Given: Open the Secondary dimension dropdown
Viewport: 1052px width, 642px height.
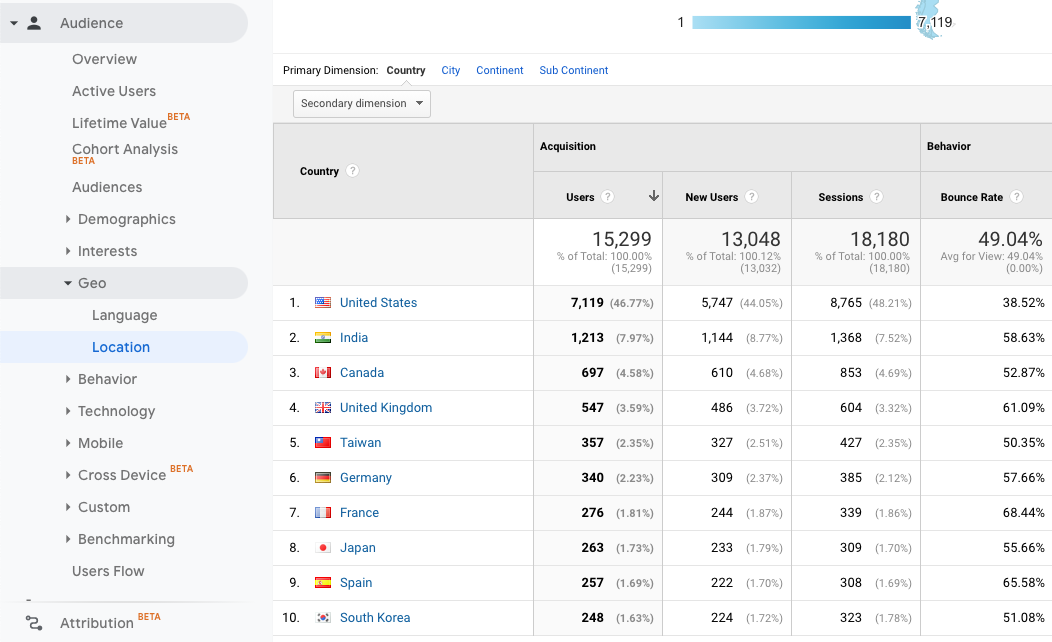Looking at the screenshot, I should click(362, 103).
